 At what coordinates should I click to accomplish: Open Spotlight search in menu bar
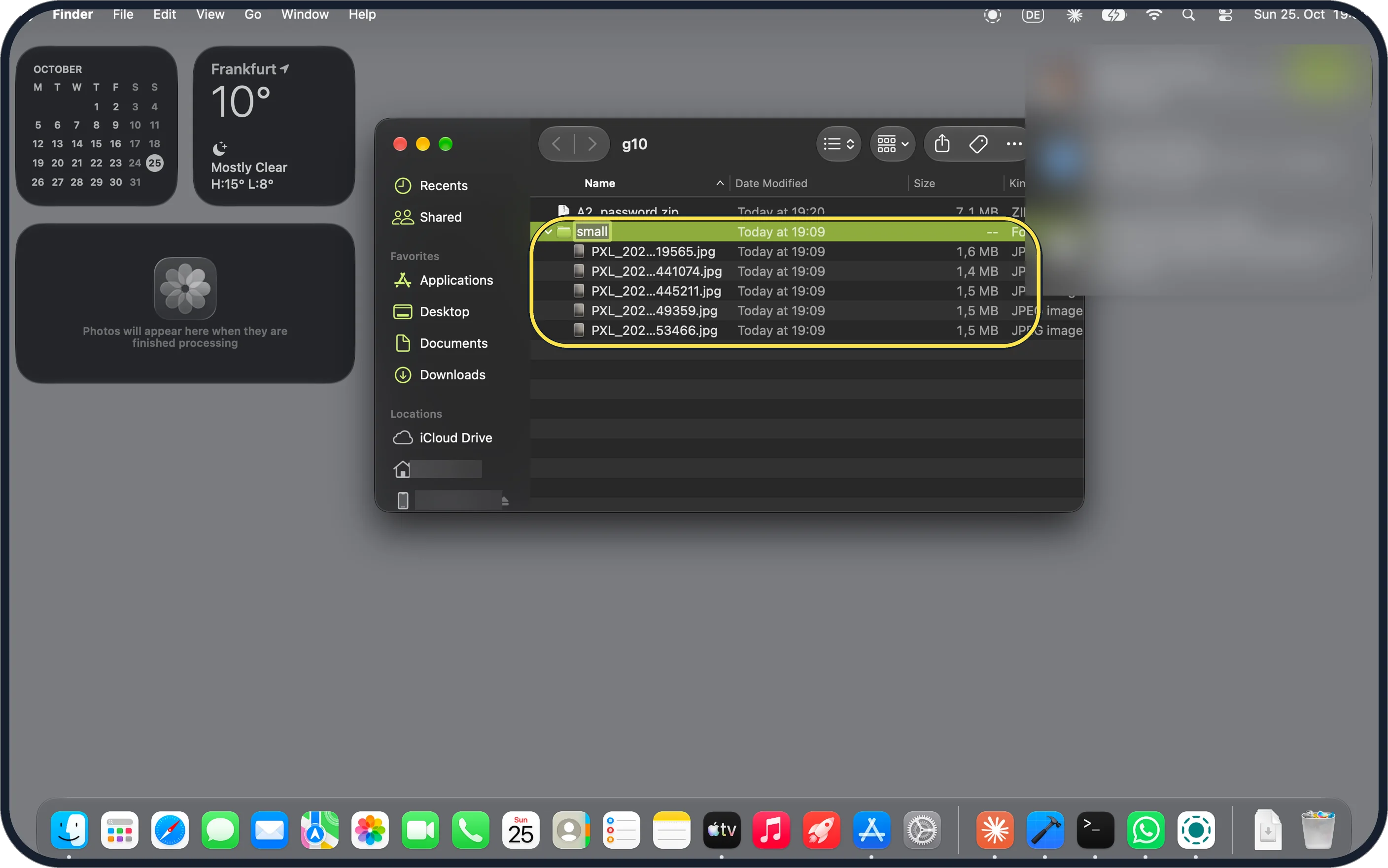(x=1188, y=15)
